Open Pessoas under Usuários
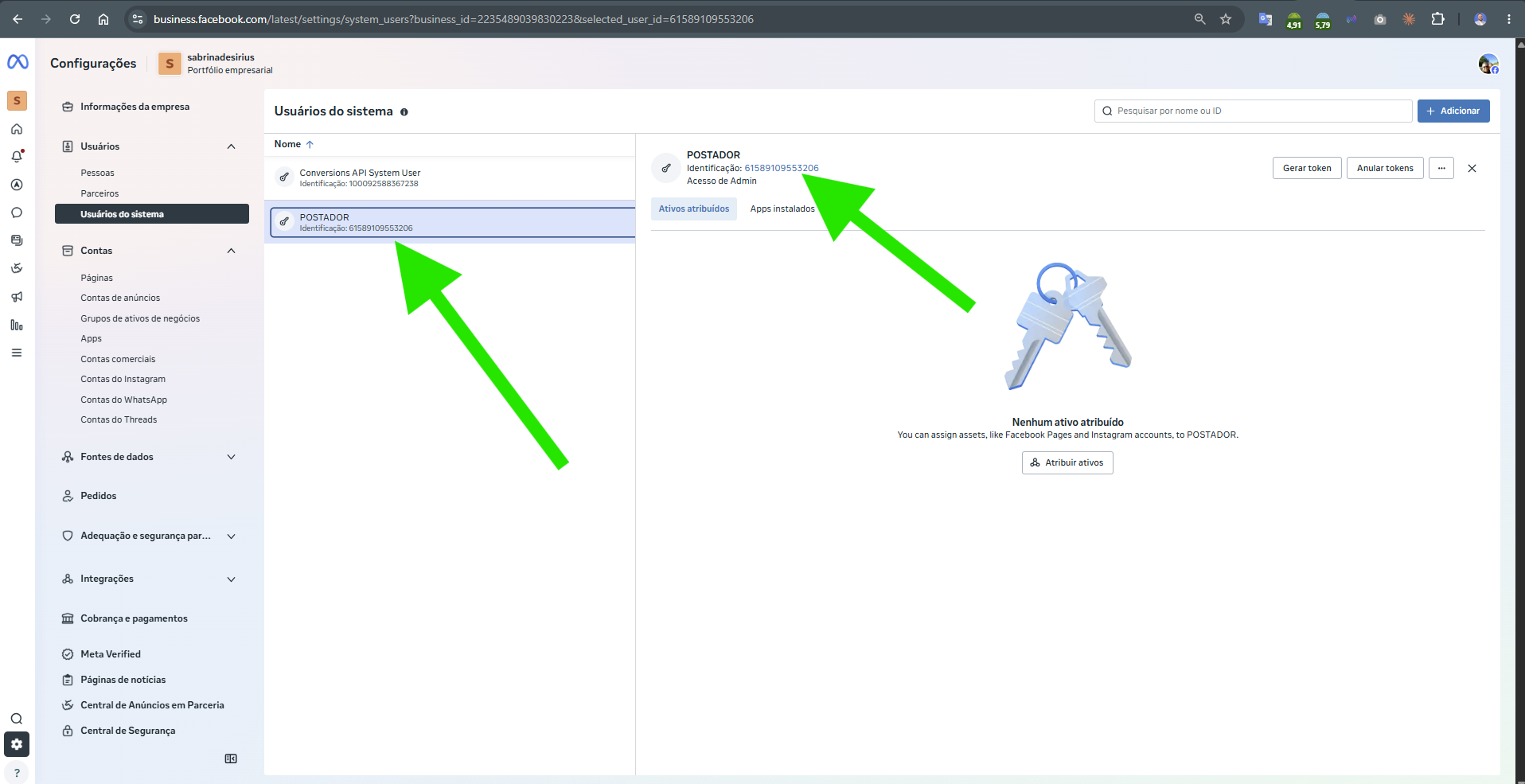This screenshot has height=784, width=1525. [97, 173]
